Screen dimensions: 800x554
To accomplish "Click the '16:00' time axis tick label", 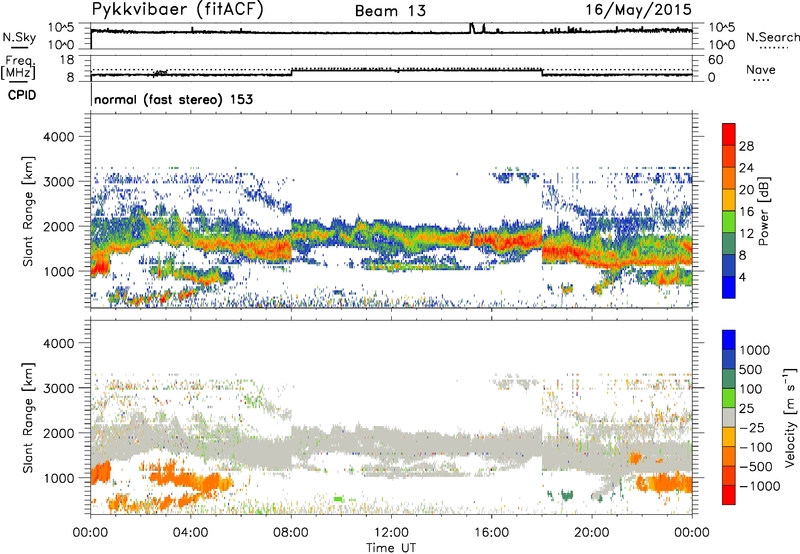I will click(x=491, y=533).
